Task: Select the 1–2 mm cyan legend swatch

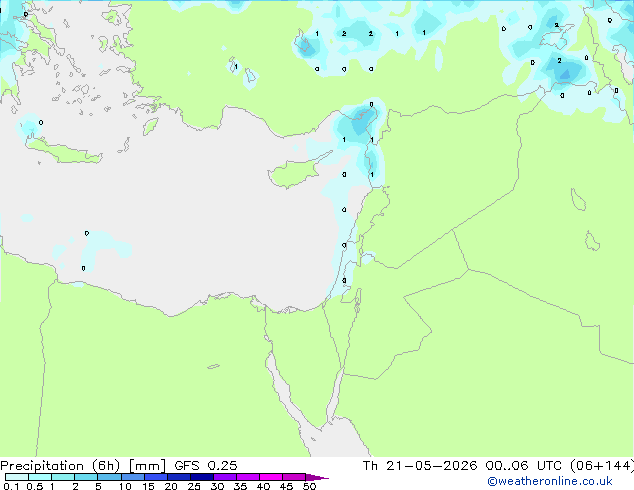Action: 63,477
